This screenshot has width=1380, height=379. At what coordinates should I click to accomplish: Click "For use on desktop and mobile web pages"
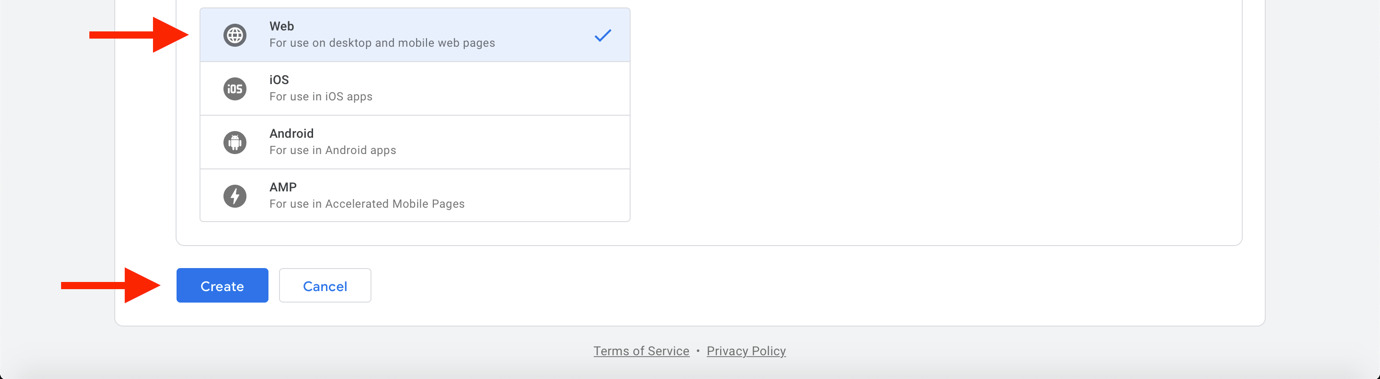tap(382, 43)
